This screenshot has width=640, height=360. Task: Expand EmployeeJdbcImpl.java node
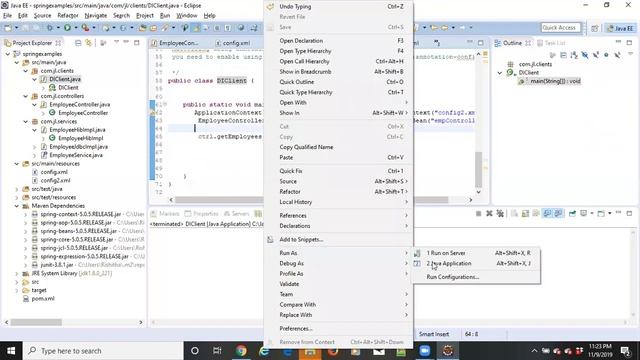pos(35,147)
